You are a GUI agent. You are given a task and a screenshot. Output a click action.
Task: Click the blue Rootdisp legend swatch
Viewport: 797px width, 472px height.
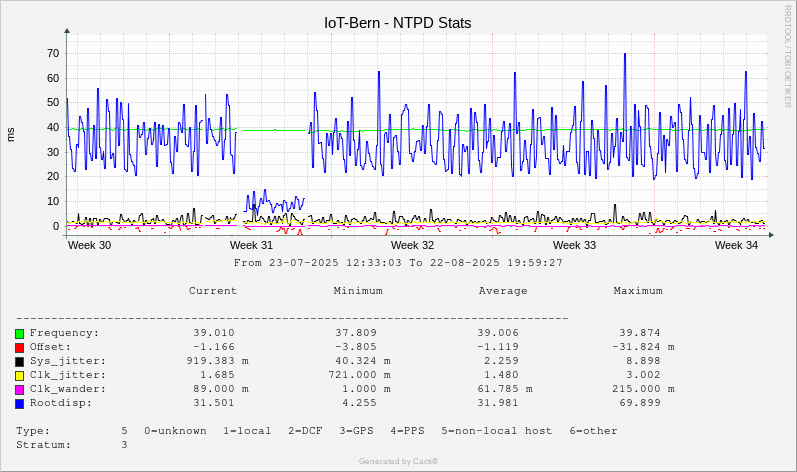(19, 404)
